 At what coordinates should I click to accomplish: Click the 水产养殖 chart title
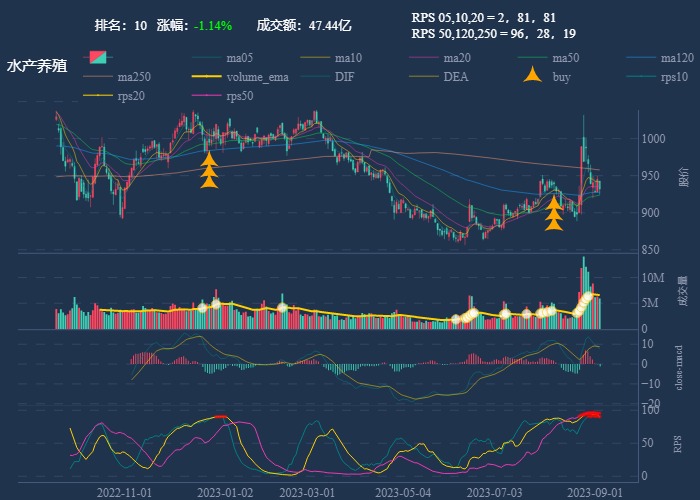37,66
